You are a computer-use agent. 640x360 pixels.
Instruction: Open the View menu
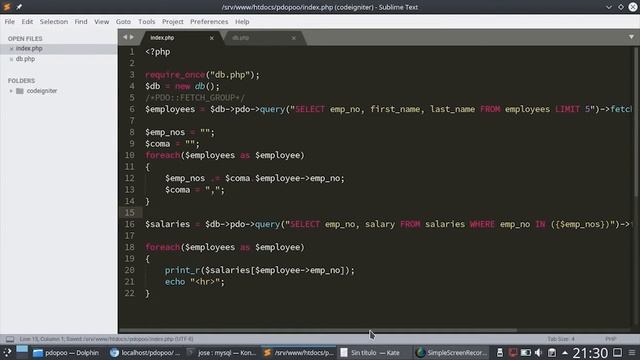coord(102,22)
